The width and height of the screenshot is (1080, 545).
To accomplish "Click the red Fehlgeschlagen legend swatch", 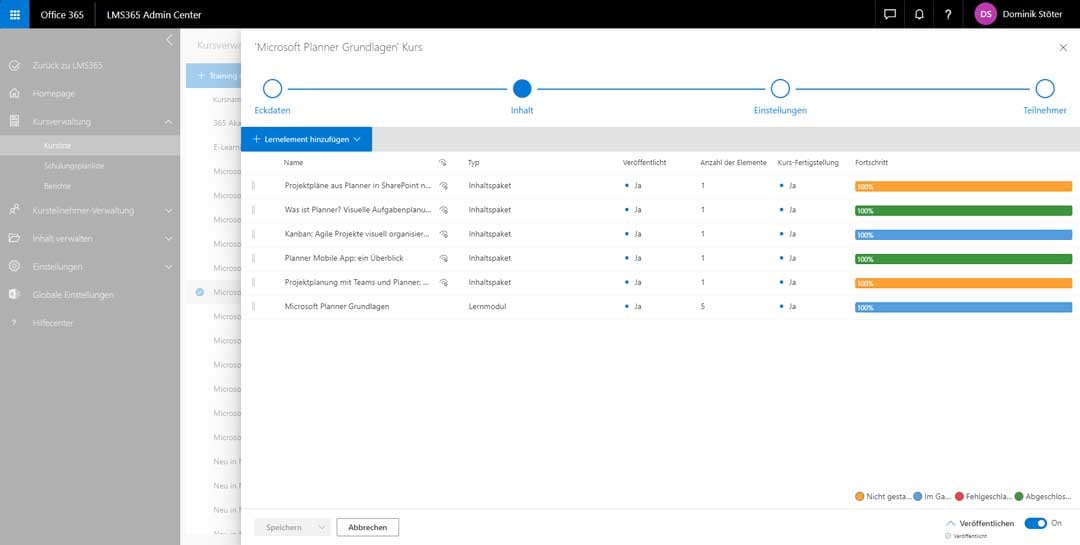I will coord(959,496).
